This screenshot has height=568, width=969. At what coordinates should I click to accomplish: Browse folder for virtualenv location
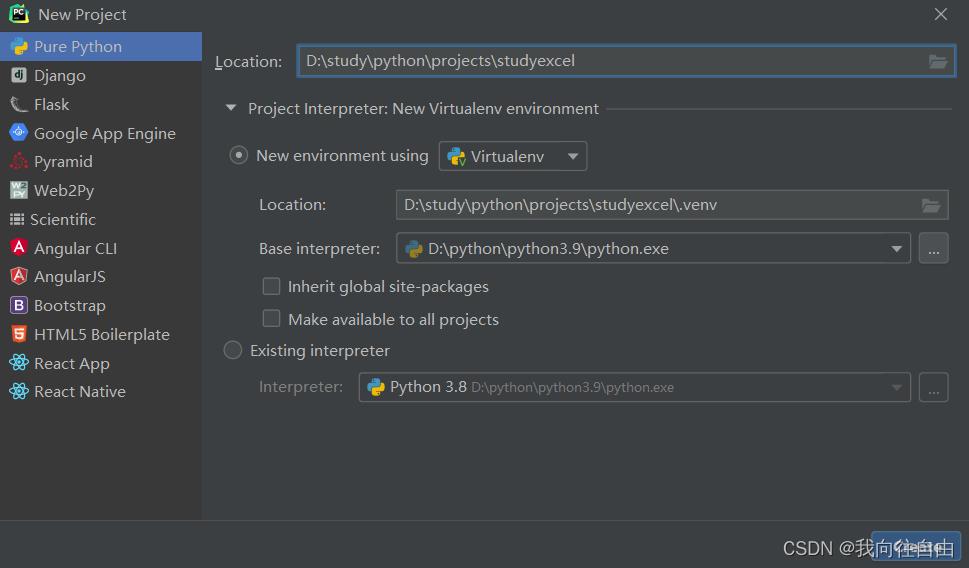930,205
